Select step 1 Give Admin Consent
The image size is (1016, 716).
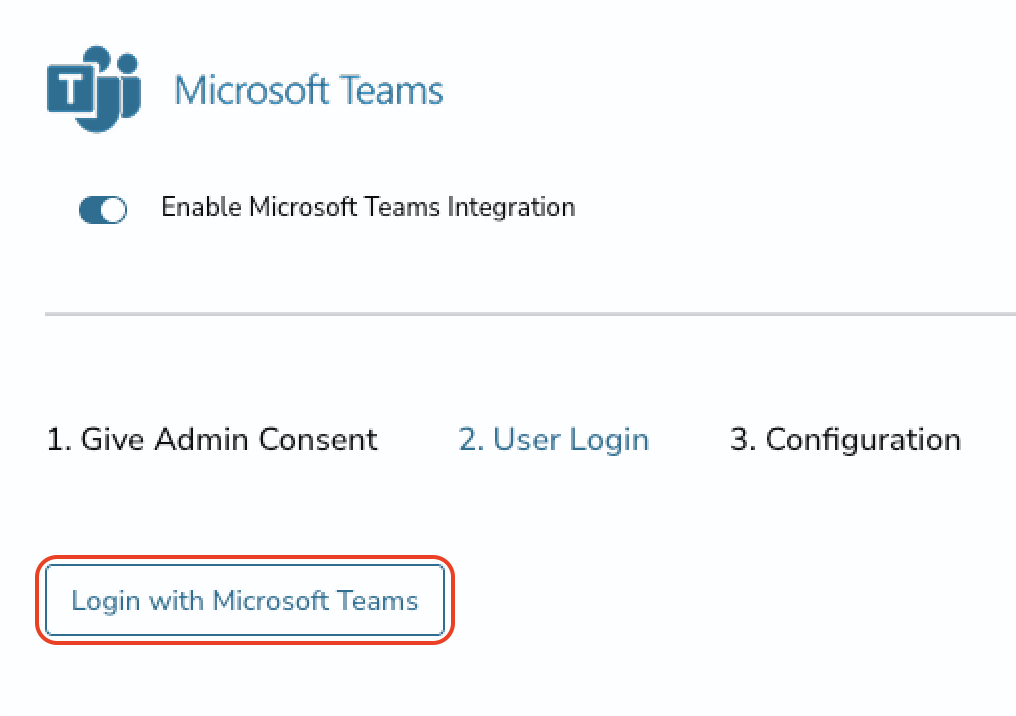(x=212, y=439)
